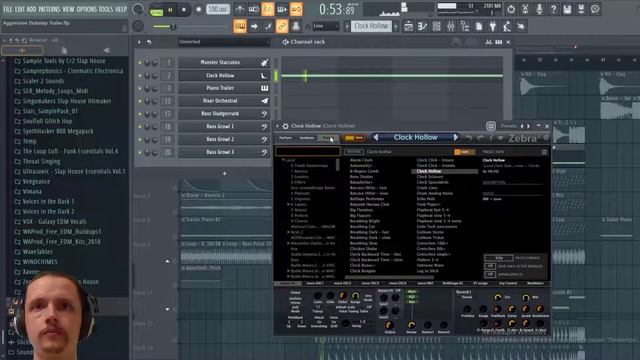Toggle the blend recording overdub icon

[282, 9]
